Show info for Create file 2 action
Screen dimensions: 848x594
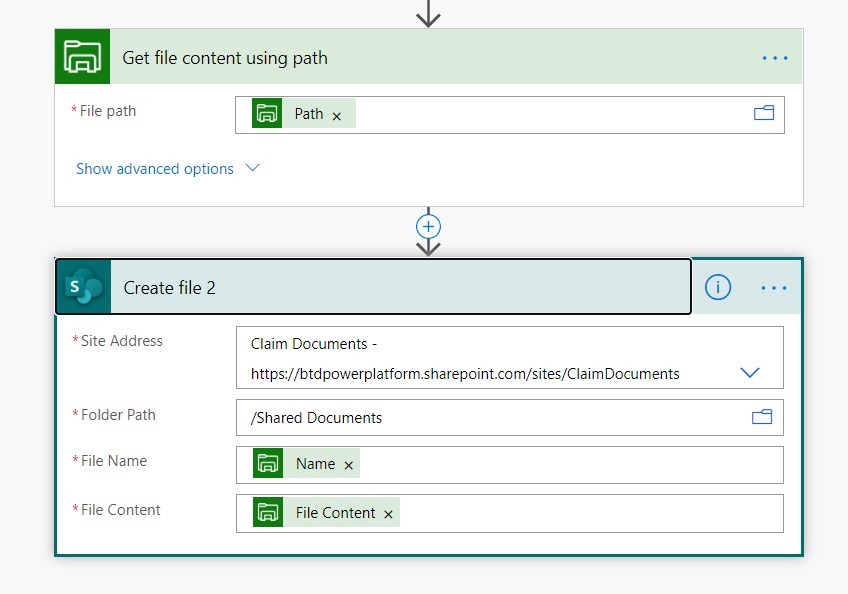[x=717, y=288]
